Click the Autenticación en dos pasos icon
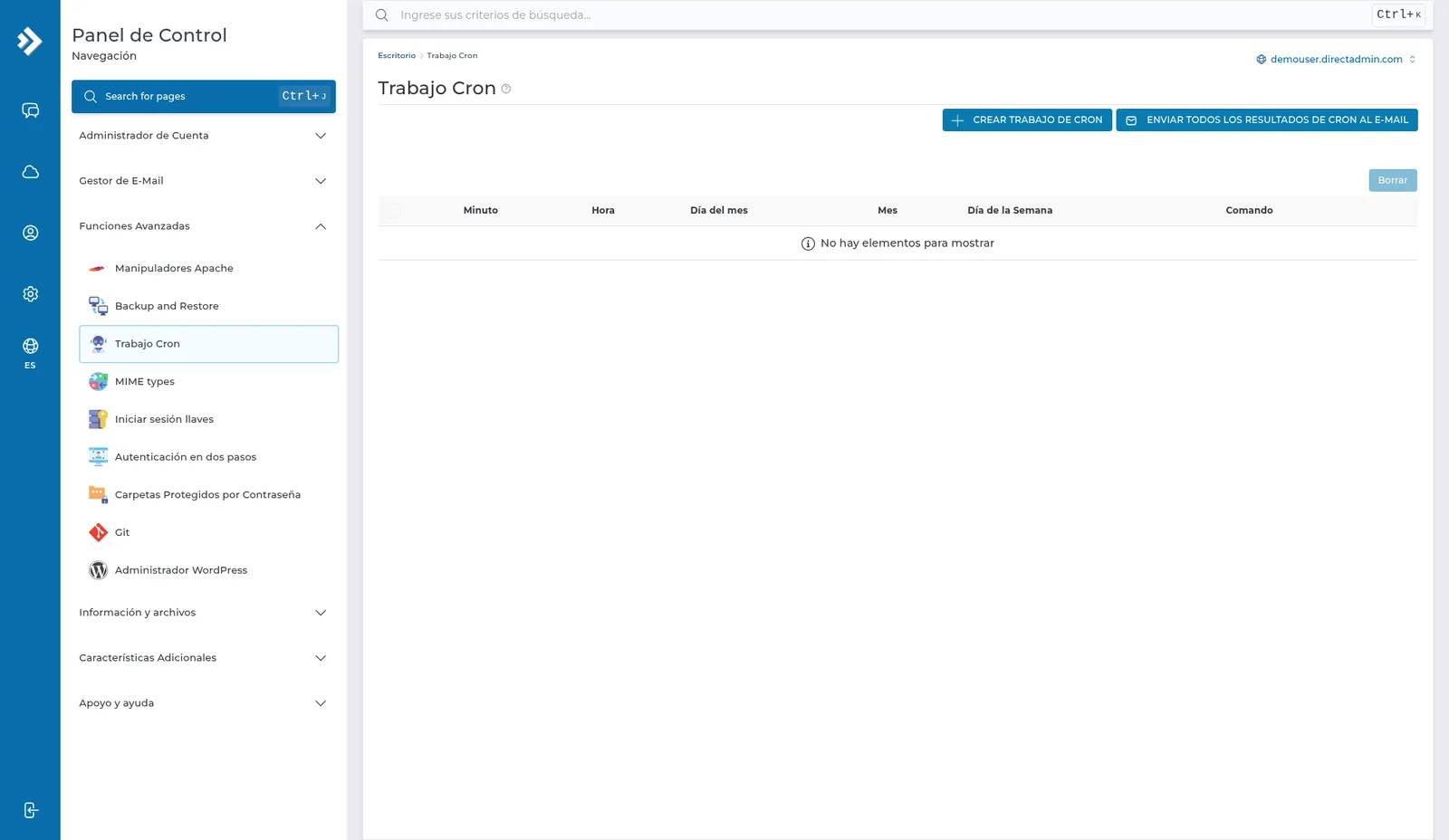1449x840 pixels. 98,457
